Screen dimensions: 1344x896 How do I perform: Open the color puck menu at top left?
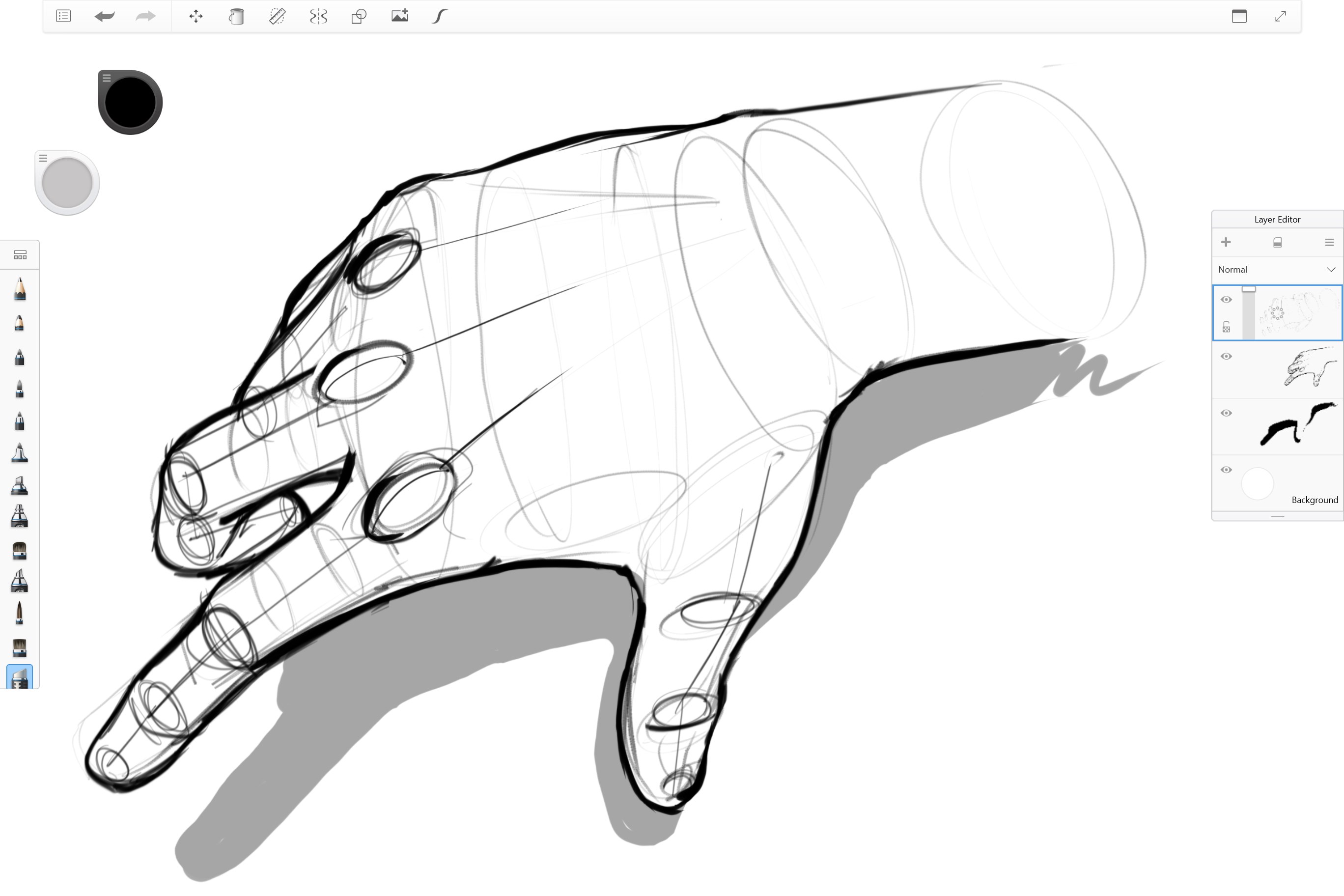pos(106,78)
